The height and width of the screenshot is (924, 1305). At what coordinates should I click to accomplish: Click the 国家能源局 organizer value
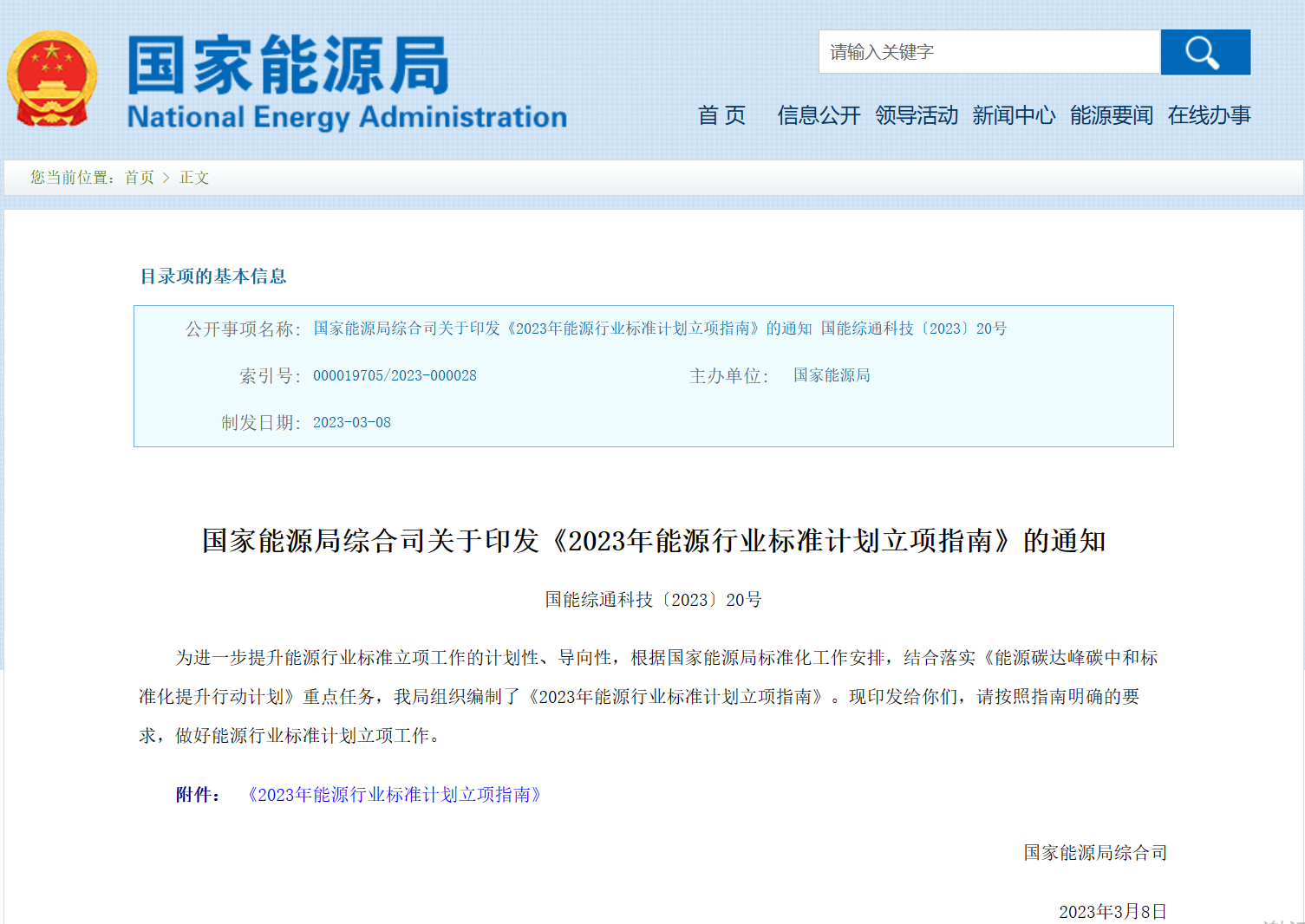click(832, 375)
